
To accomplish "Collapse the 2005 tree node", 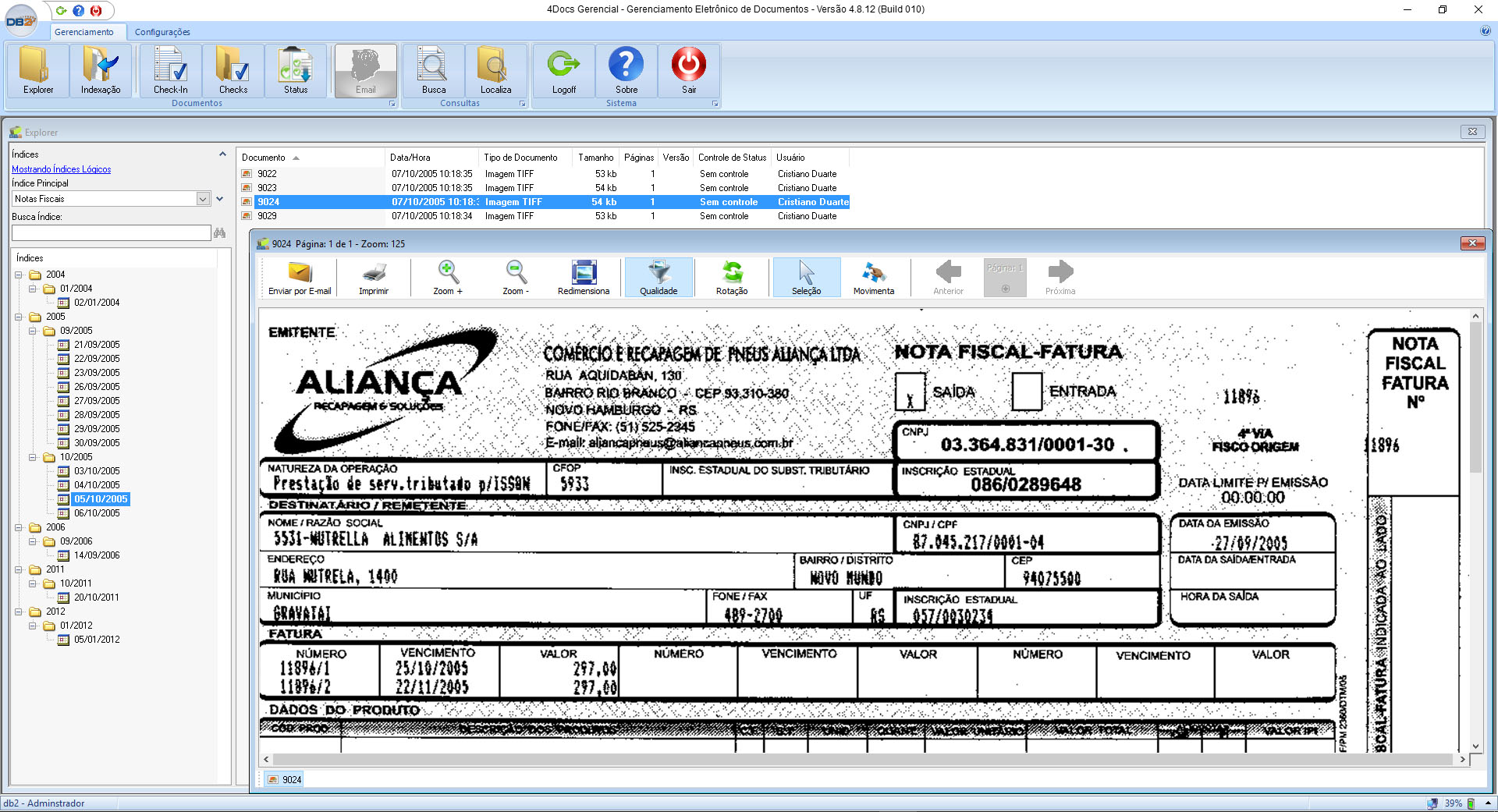I will coord(19,317).
